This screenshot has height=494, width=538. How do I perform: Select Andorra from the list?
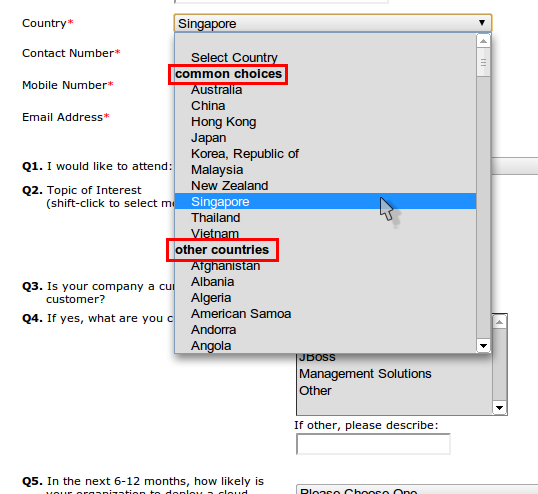pos(325,330)
